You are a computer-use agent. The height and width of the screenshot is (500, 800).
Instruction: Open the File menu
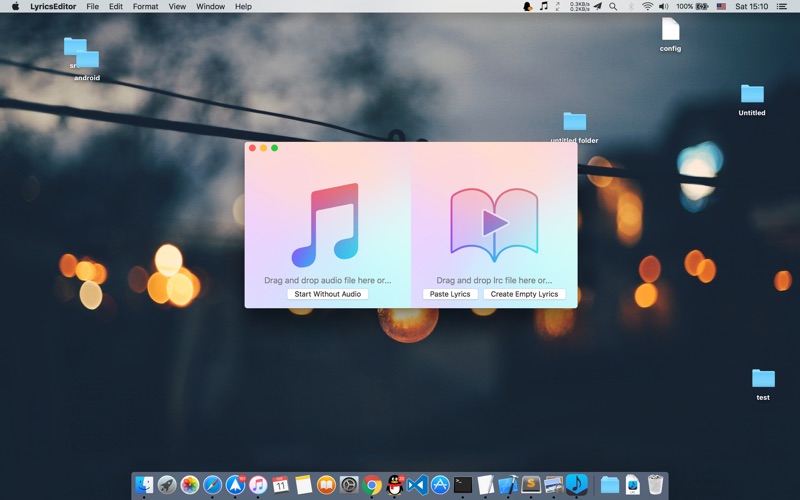pos(92,6)
